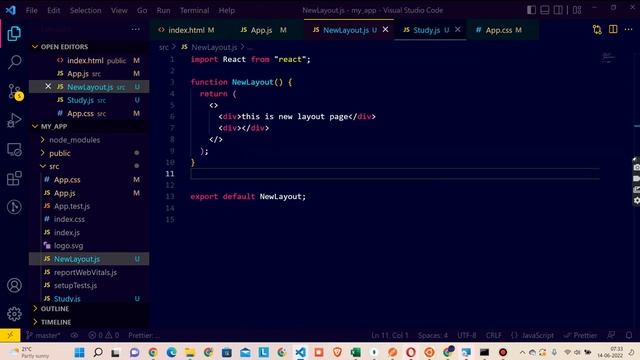
Task: Open the File menu
Action: pos(31,10)
